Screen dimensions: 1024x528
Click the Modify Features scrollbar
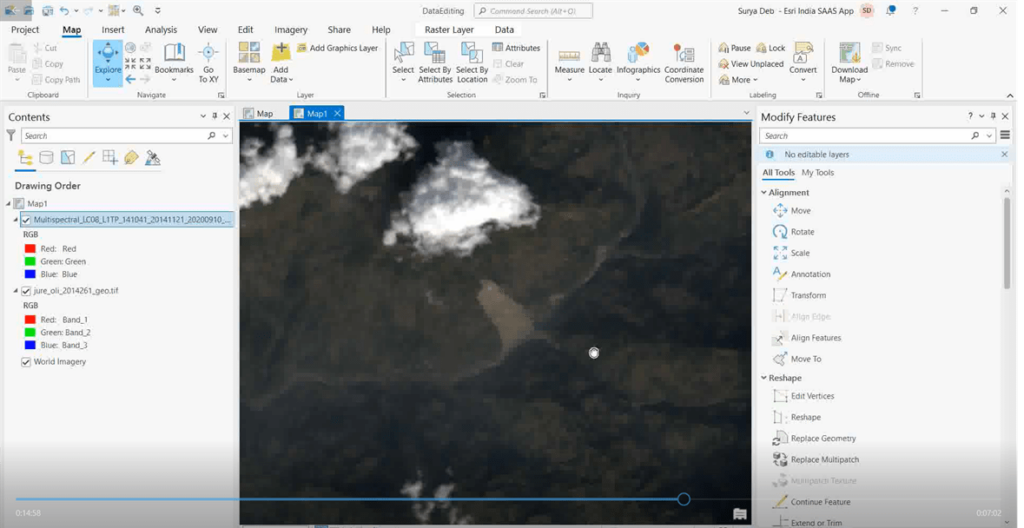pyautogui.click(x=1006, y=242)
